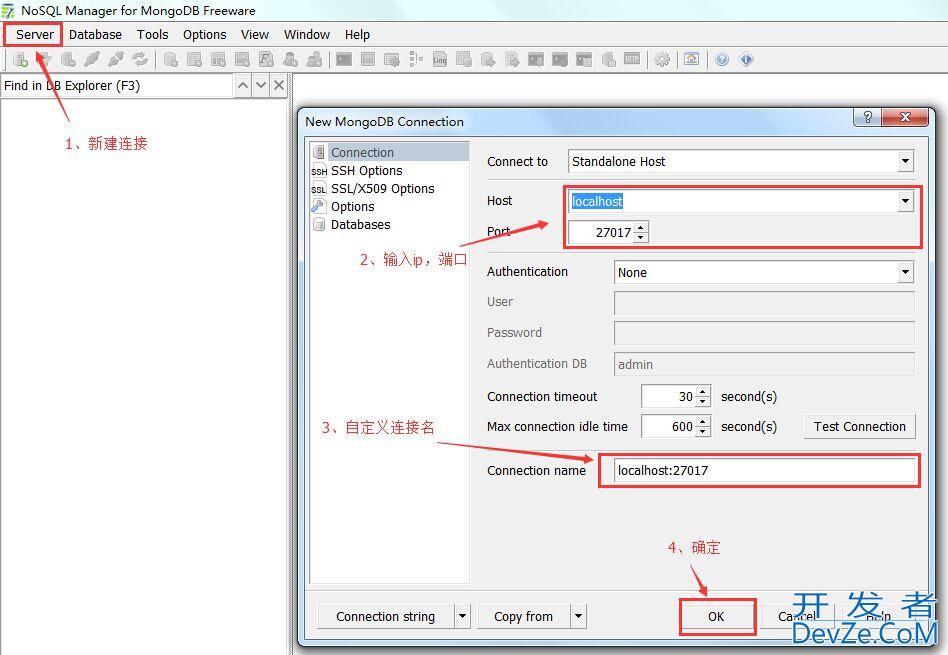Select SSH Options in the left list
948x655 pixels.
[366, 171]
